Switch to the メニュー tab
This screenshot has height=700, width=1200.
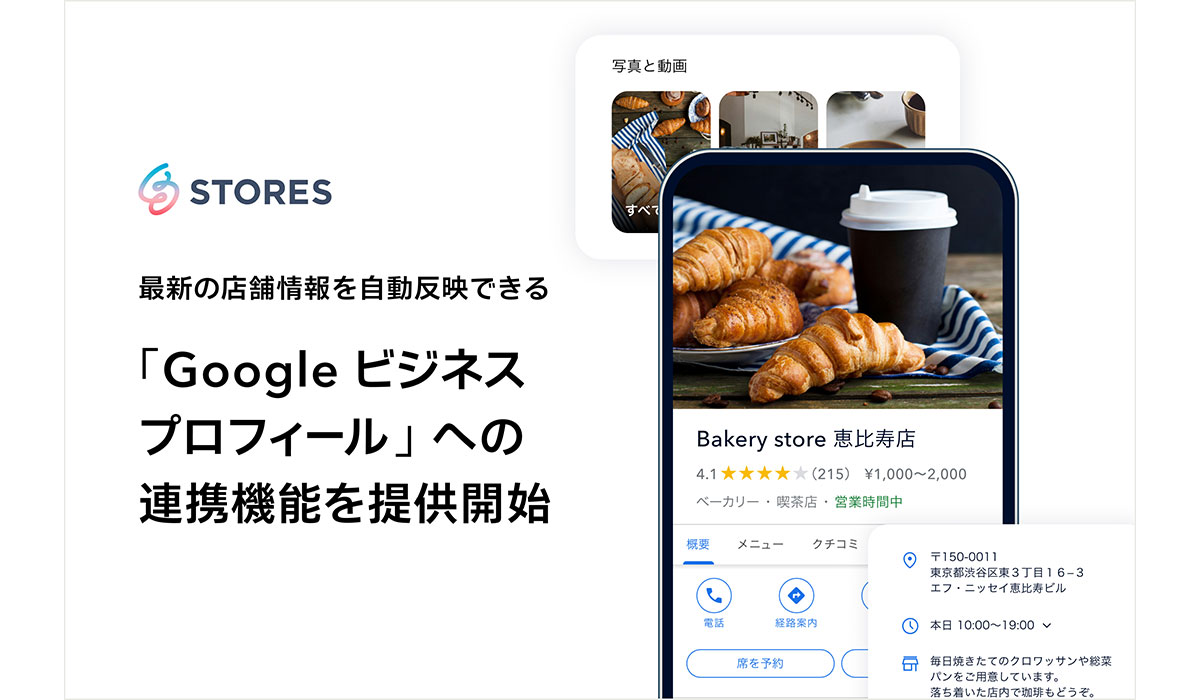[x=759, y=545]
